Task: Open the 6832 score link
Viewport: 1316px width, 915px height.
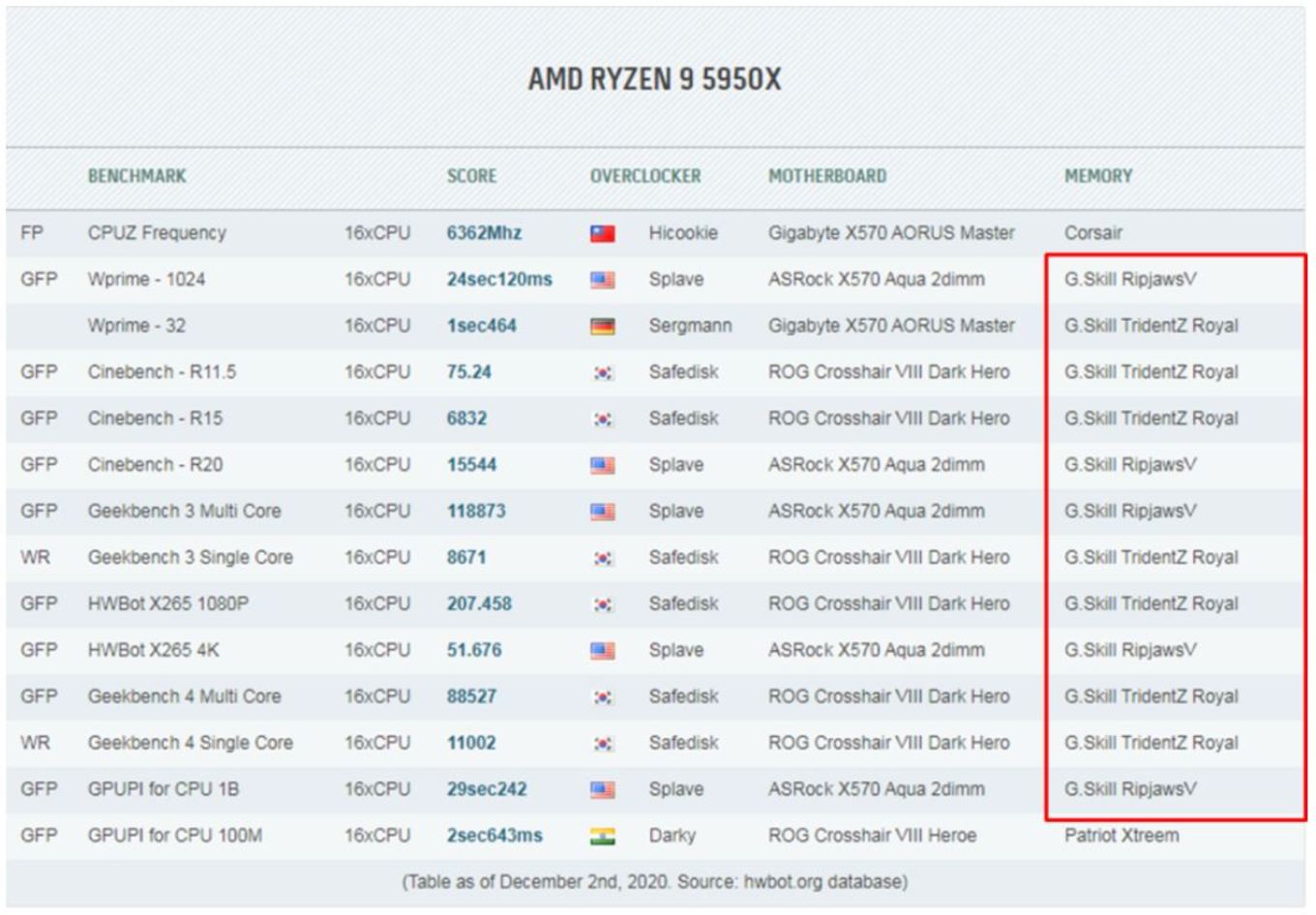Action: [x=466, y=419]
